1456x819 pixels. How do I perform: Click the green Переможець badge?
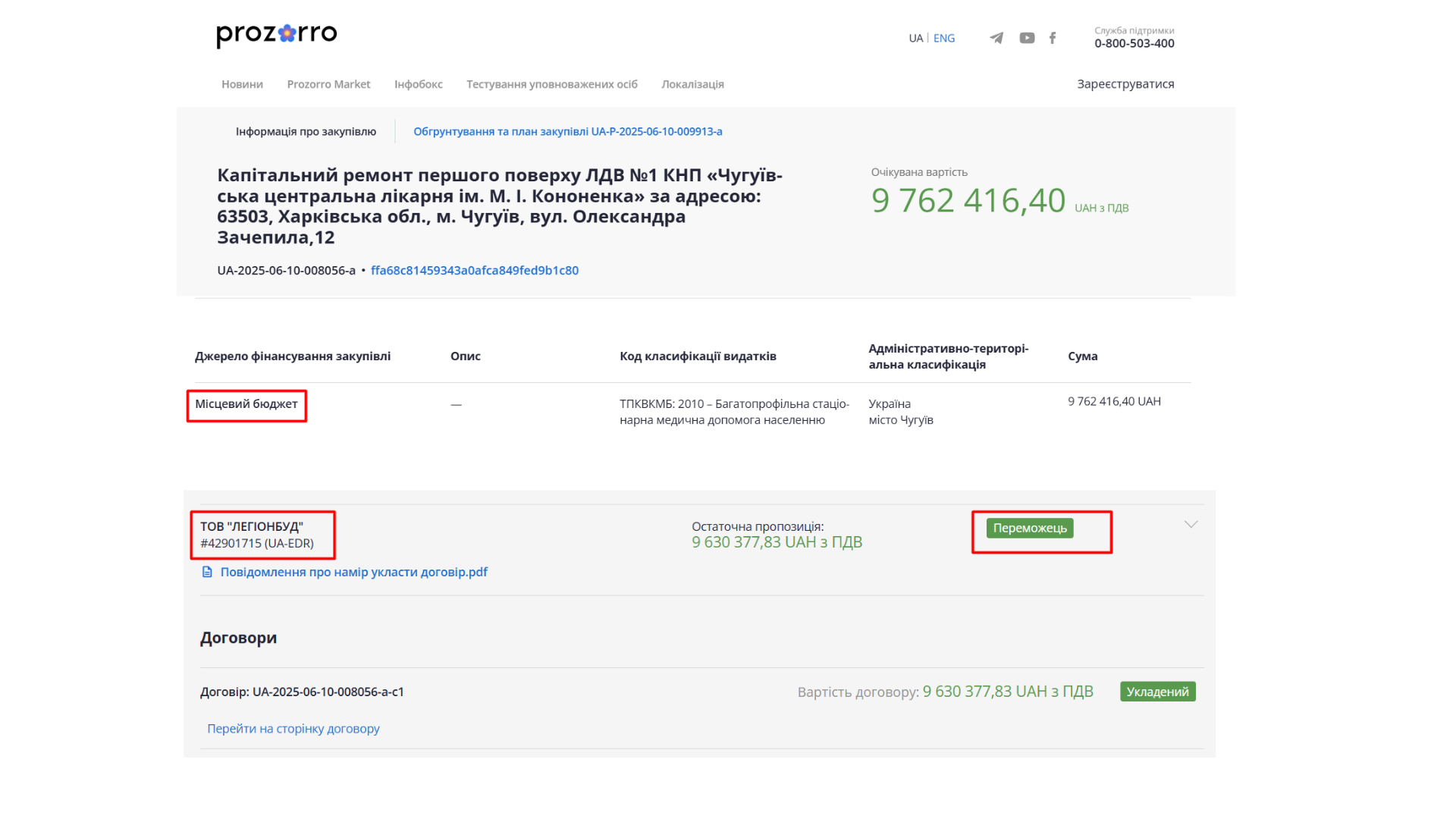[1030, 528]
